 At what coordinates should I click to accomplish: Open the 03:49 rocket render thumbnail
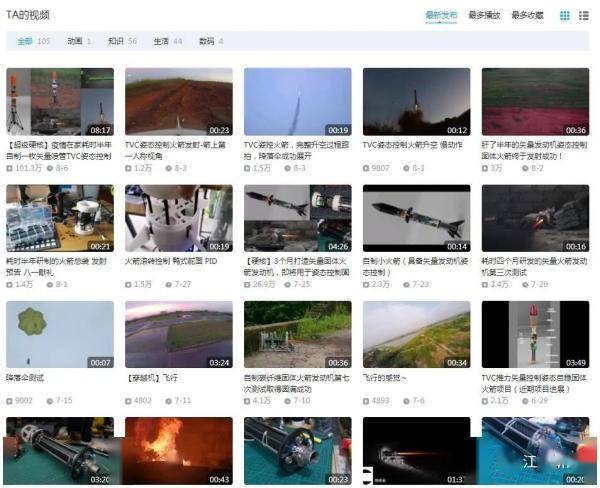coord(535,335)
